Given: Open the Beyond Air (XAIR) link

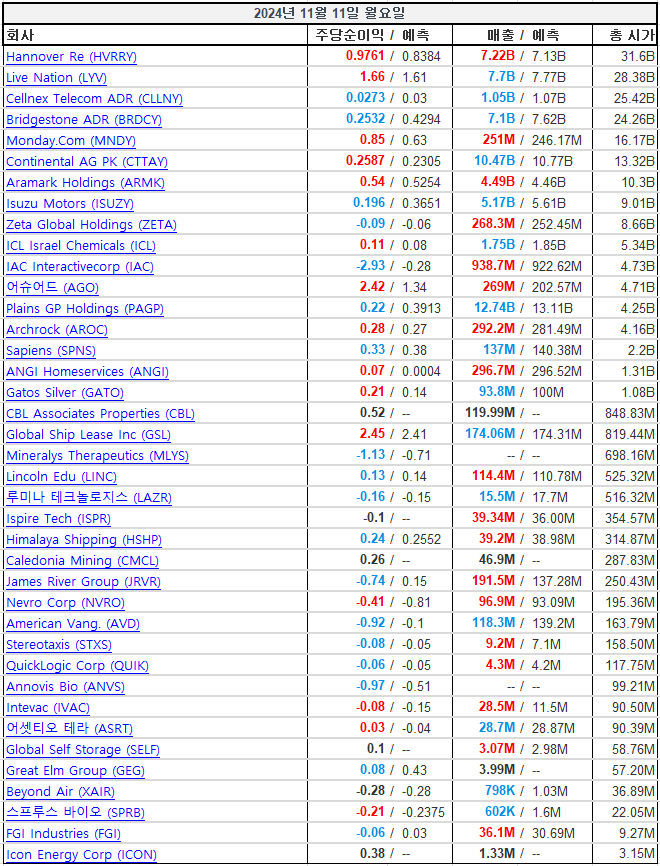Looking at the screenshot, I should 61,791.
